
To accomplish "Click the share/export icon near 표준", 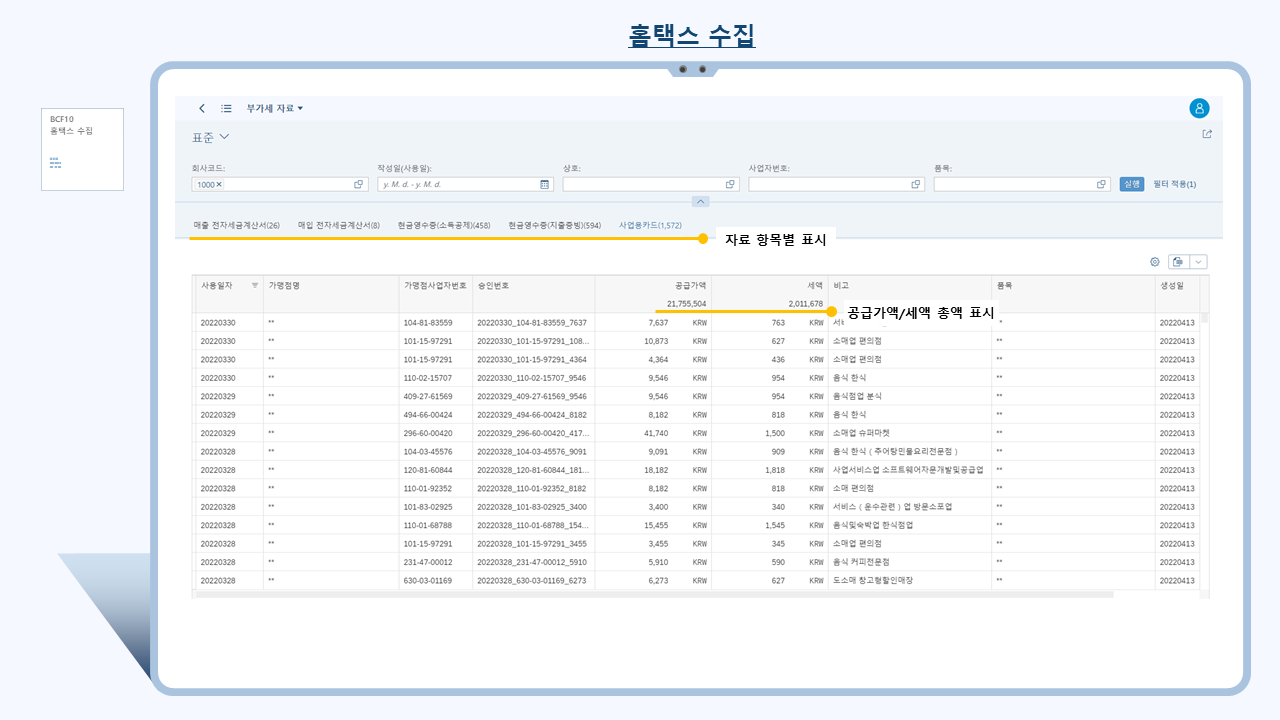I will point(1207,134).
